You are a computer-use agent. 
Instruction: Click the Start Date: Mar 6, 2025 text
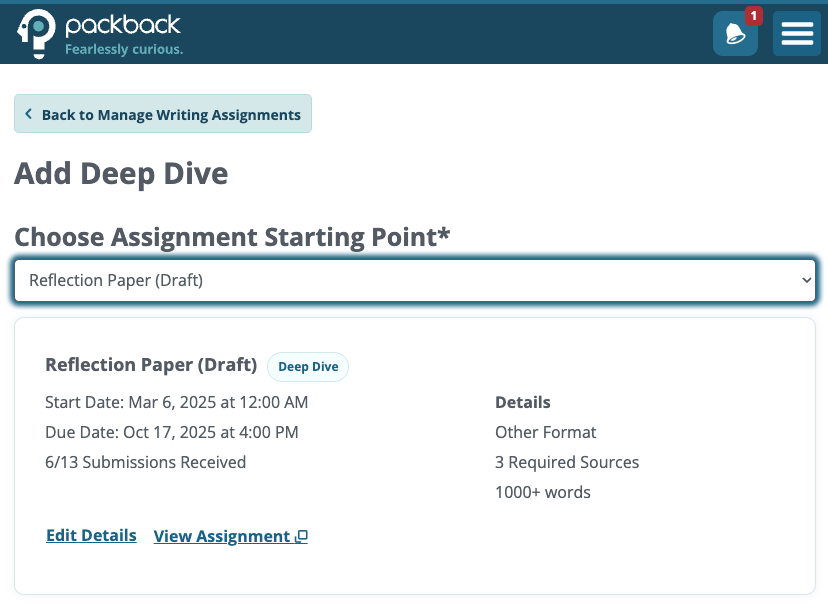176,402
